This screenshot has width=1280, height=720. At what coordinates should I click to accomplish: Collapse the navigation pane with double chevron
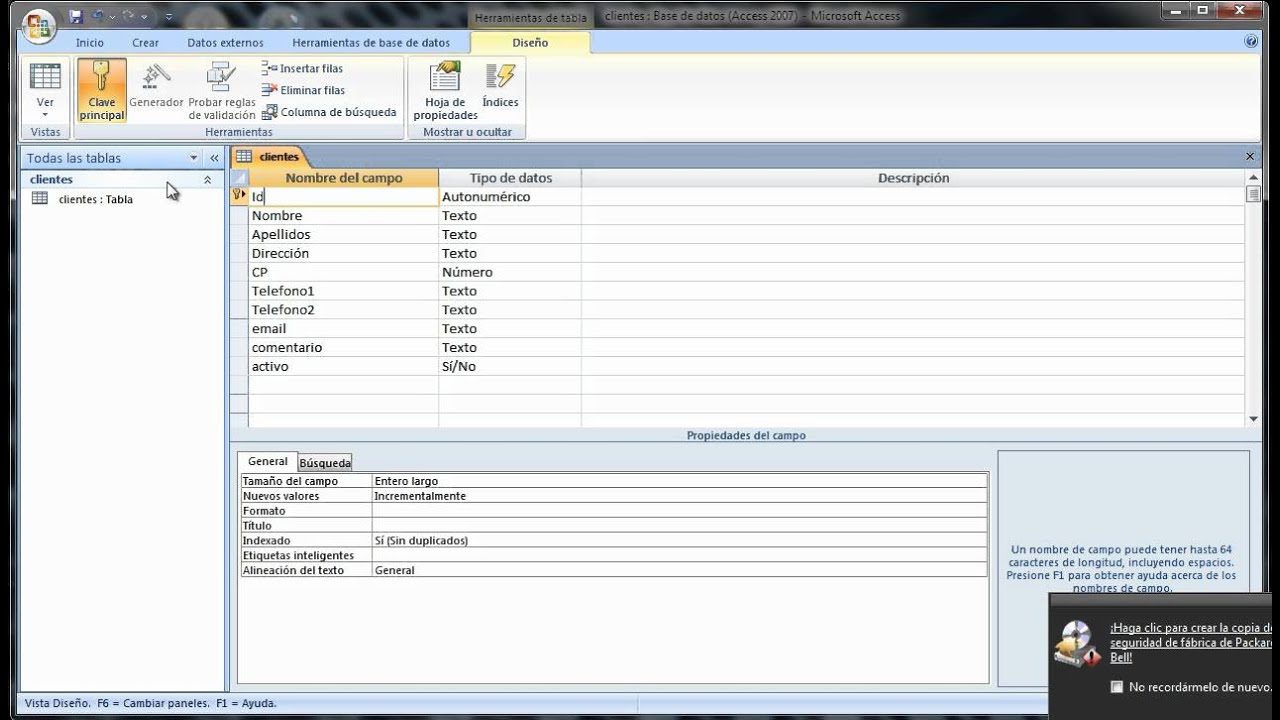click(214, 158)
